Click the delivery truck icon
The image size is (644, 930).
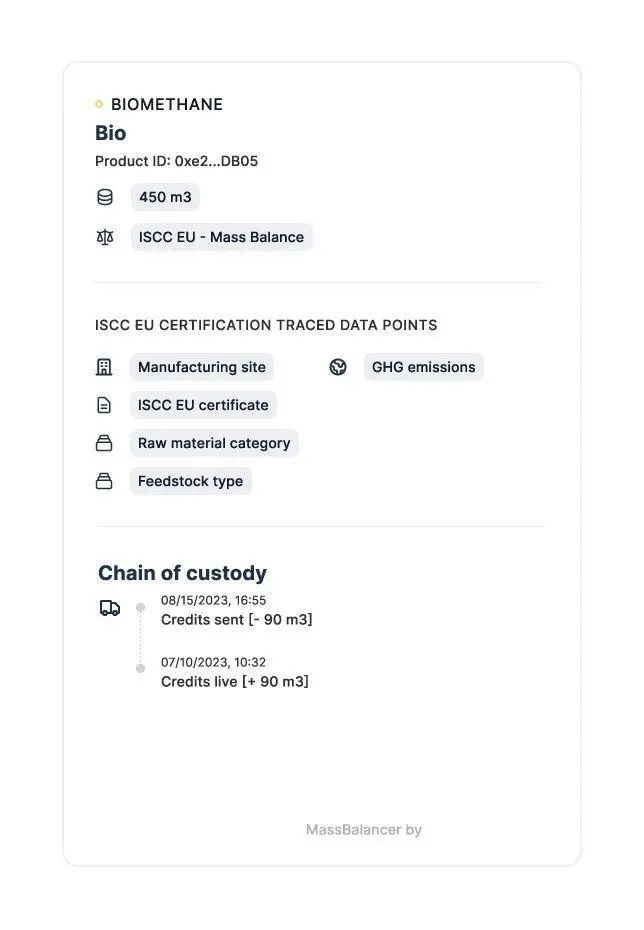(110, 608)
